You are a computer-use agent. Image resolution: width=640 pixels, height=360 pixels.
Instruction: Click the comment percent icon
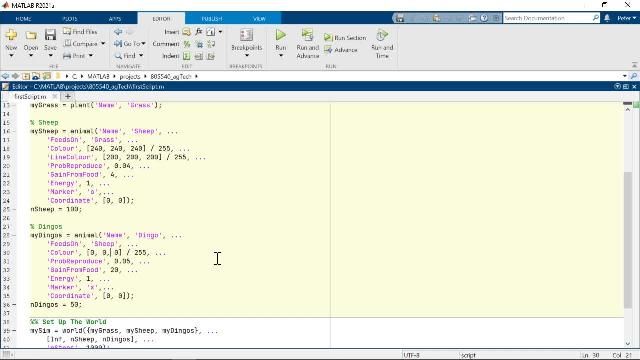click(187, 44)
